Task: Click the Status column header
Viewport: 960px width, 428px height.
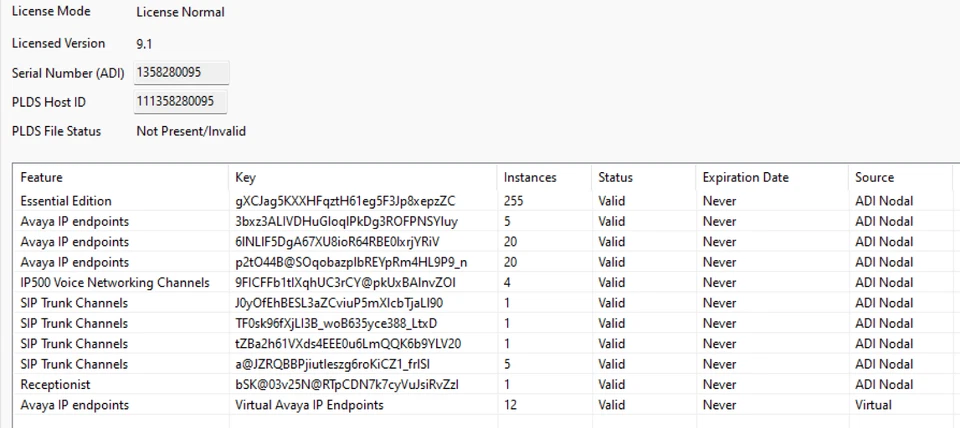Action: click(615, 178)
